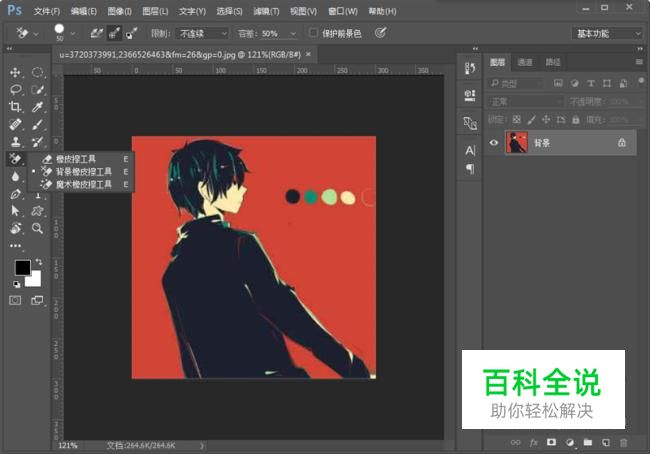
Task: Open the Layers panel menu
Action: coord(640,62)
